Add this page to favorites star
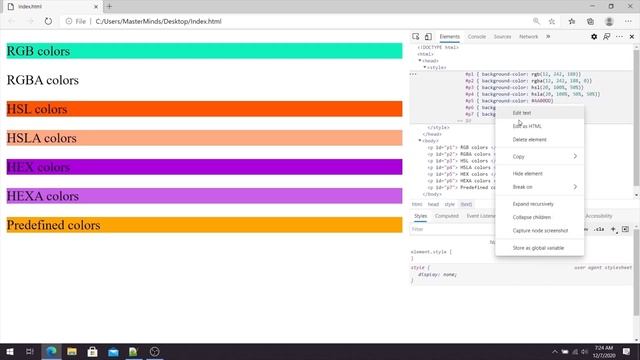The image size is (640, 360). tap(552, 21)
